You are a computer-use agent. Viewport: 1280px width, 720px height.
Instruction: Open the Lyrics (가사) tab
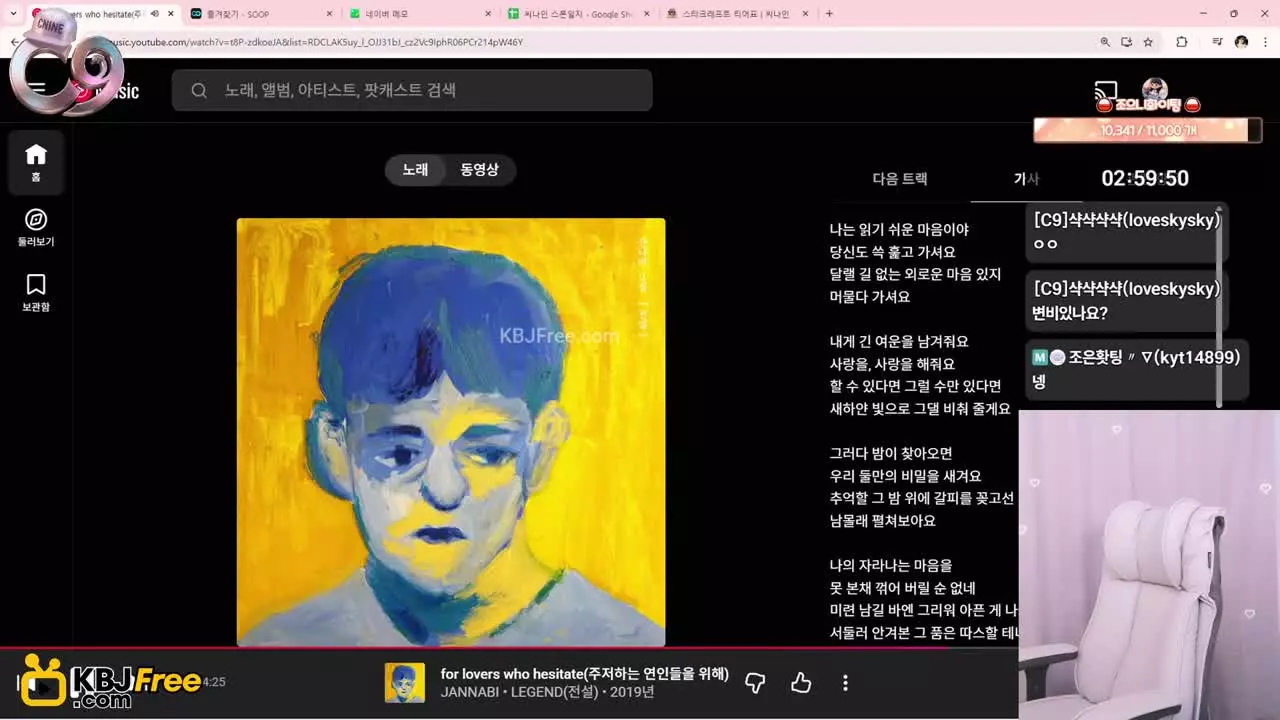click(x=1026, y=179)
